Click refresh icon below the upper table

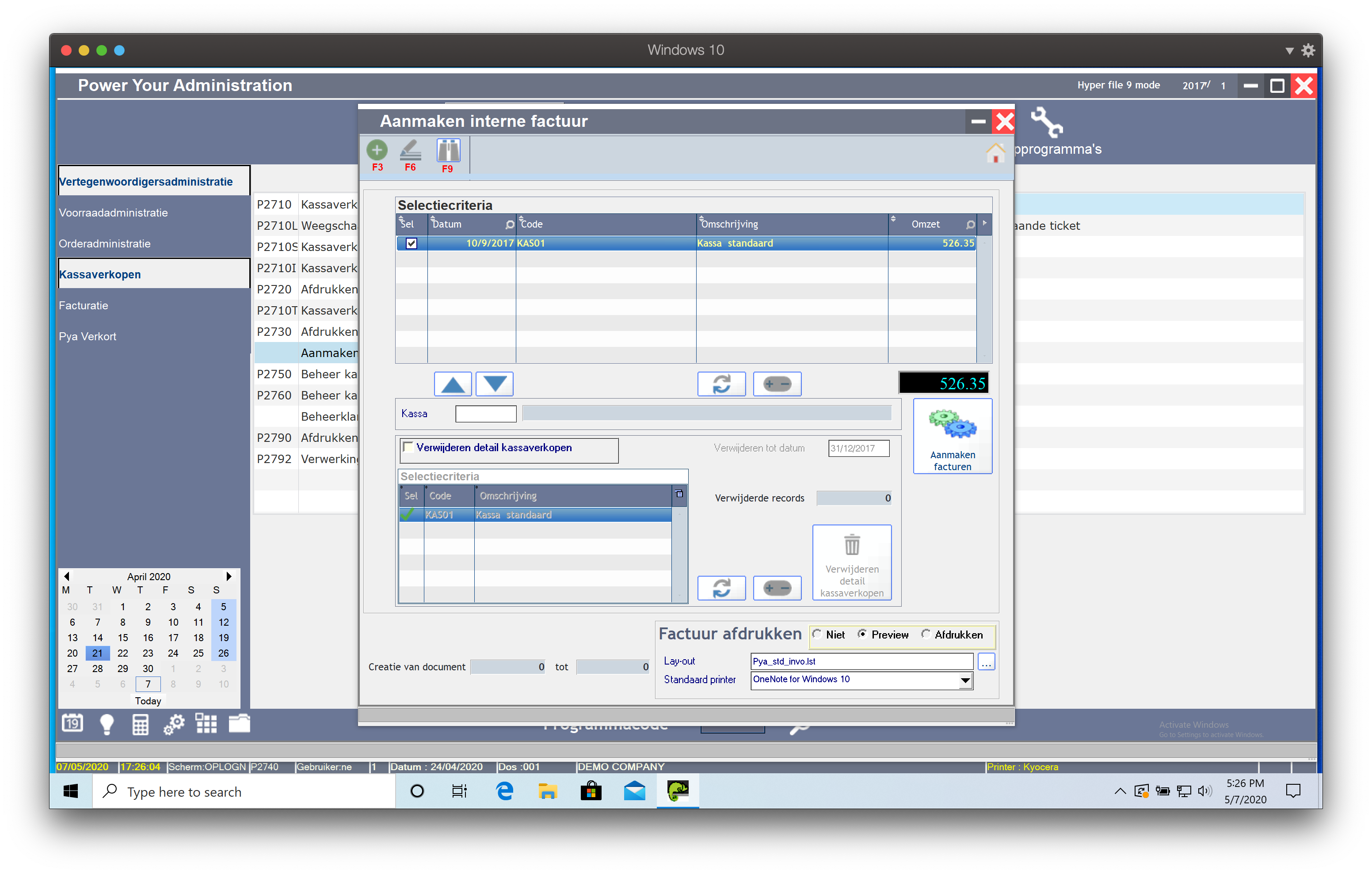tap(721, 384)
